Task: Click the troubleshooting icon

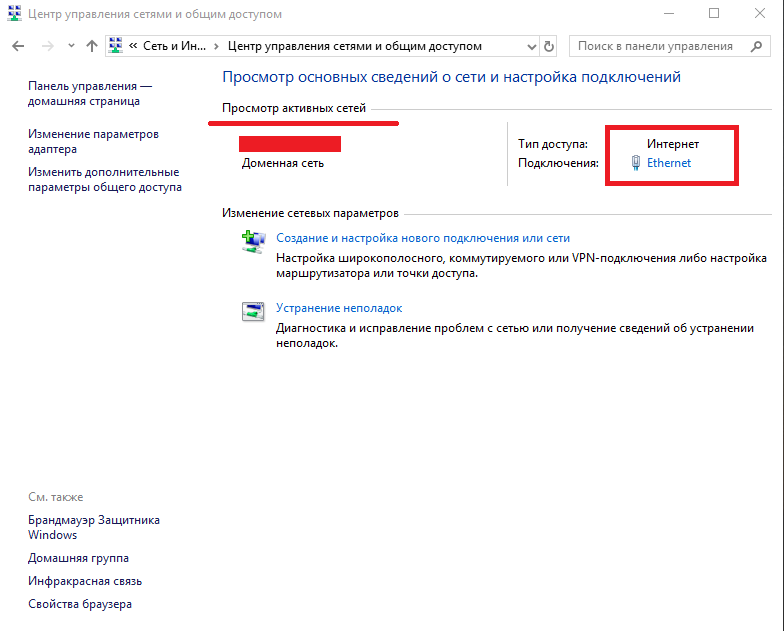Action: pyautogui.click(x=253, y=312)
